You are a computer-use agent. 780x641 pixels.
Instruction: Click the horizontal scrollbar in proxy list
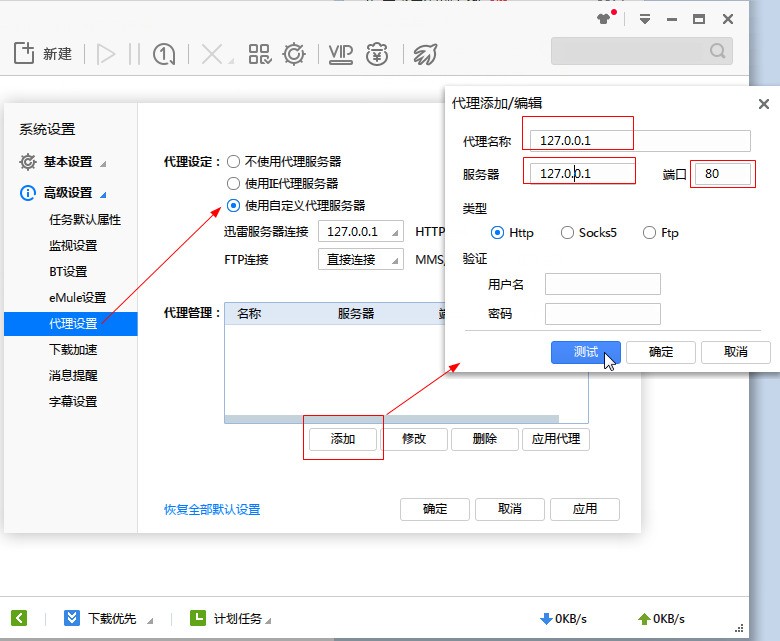click(391, 419)
